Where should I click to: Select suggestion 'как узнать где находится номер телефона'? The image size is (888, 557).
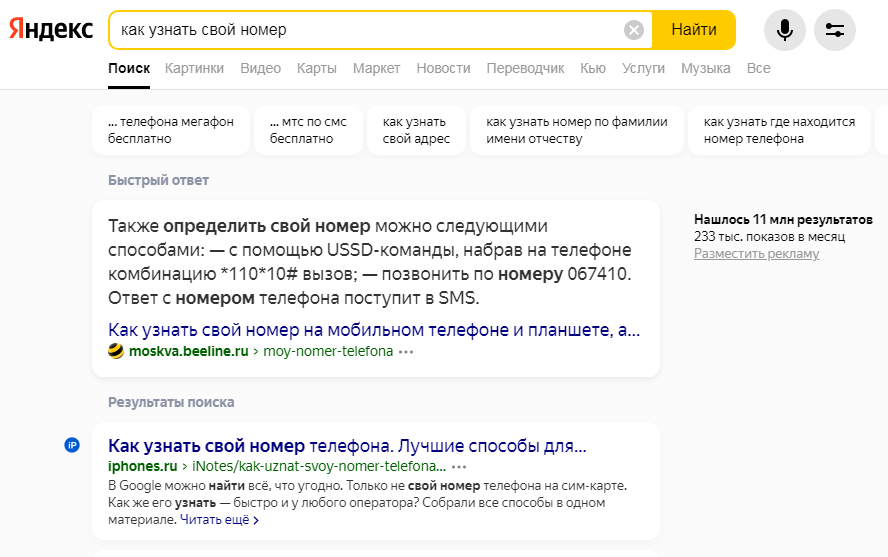point(779,130)
